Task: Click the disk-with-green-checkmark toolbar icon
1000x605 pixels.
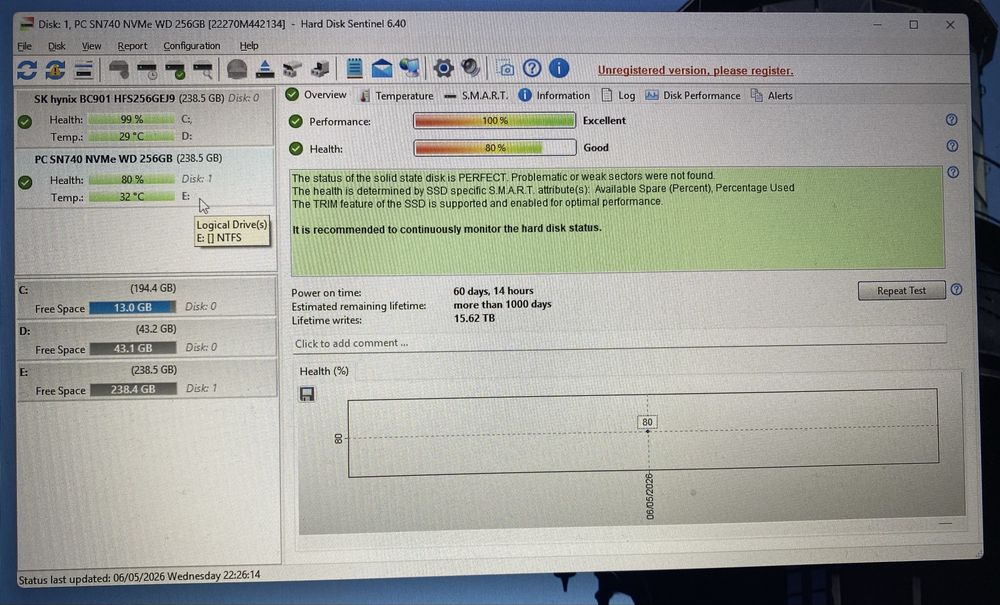Action: click(175, 69)
